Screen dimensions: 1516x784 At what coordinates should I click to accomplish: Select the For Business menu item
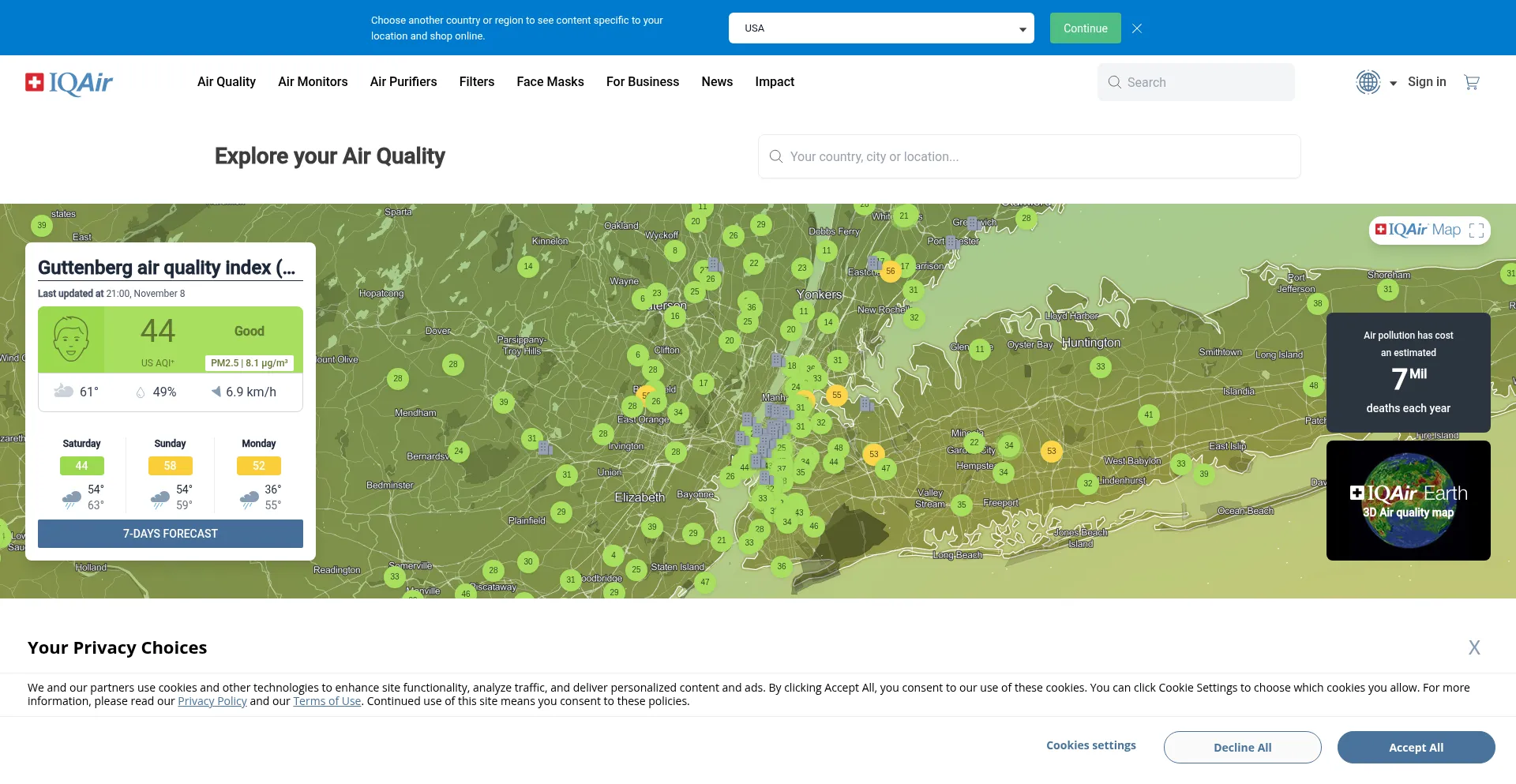[642, 82]
